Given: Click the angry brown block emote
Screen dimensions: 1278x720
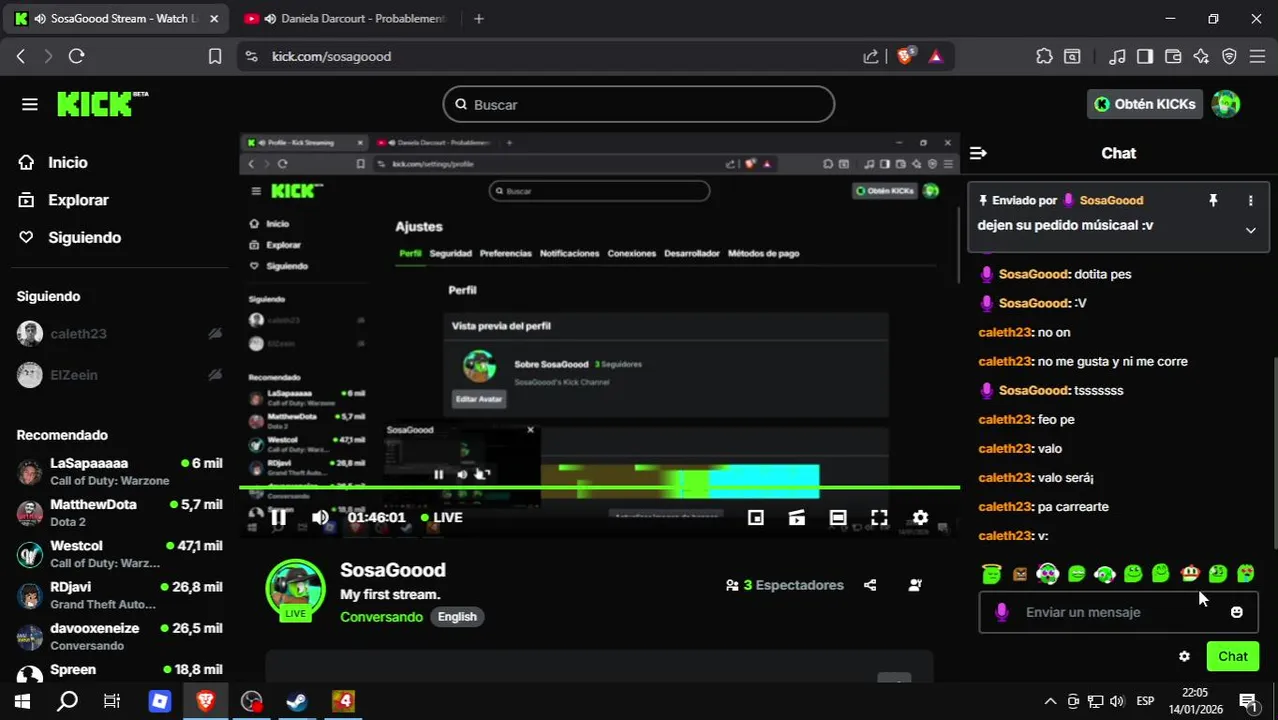Looking at the screenshot, I should [x=1019, y=574].
